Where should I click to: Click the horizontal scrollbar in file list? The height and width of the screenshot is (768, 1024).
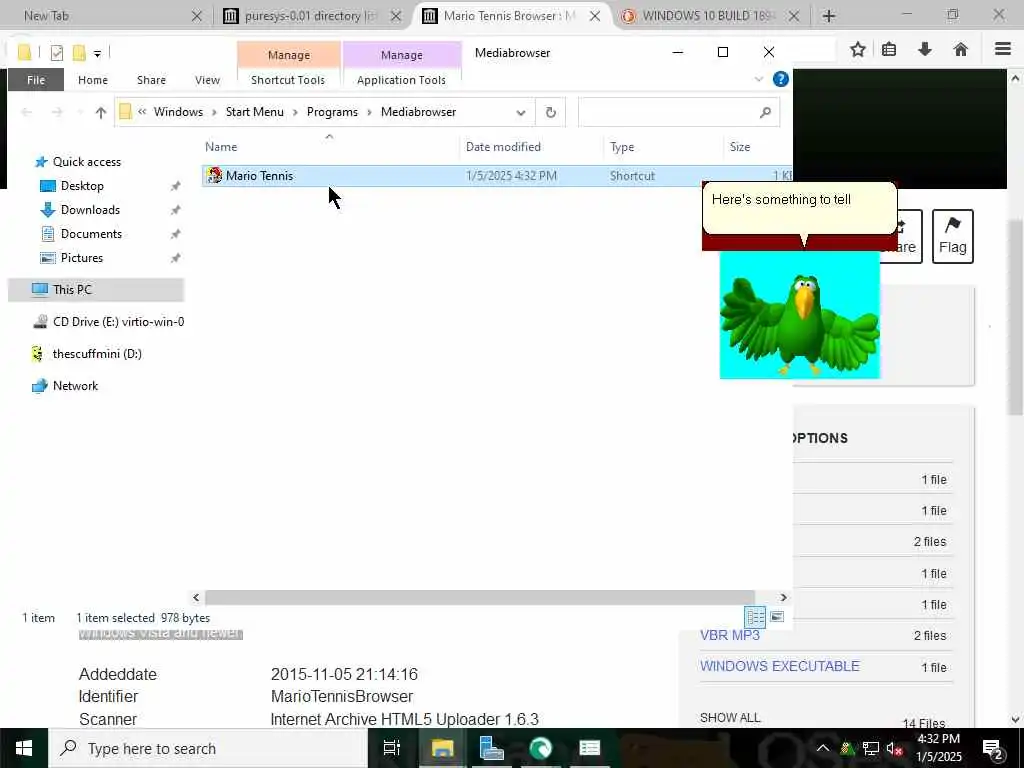point(479,597)
